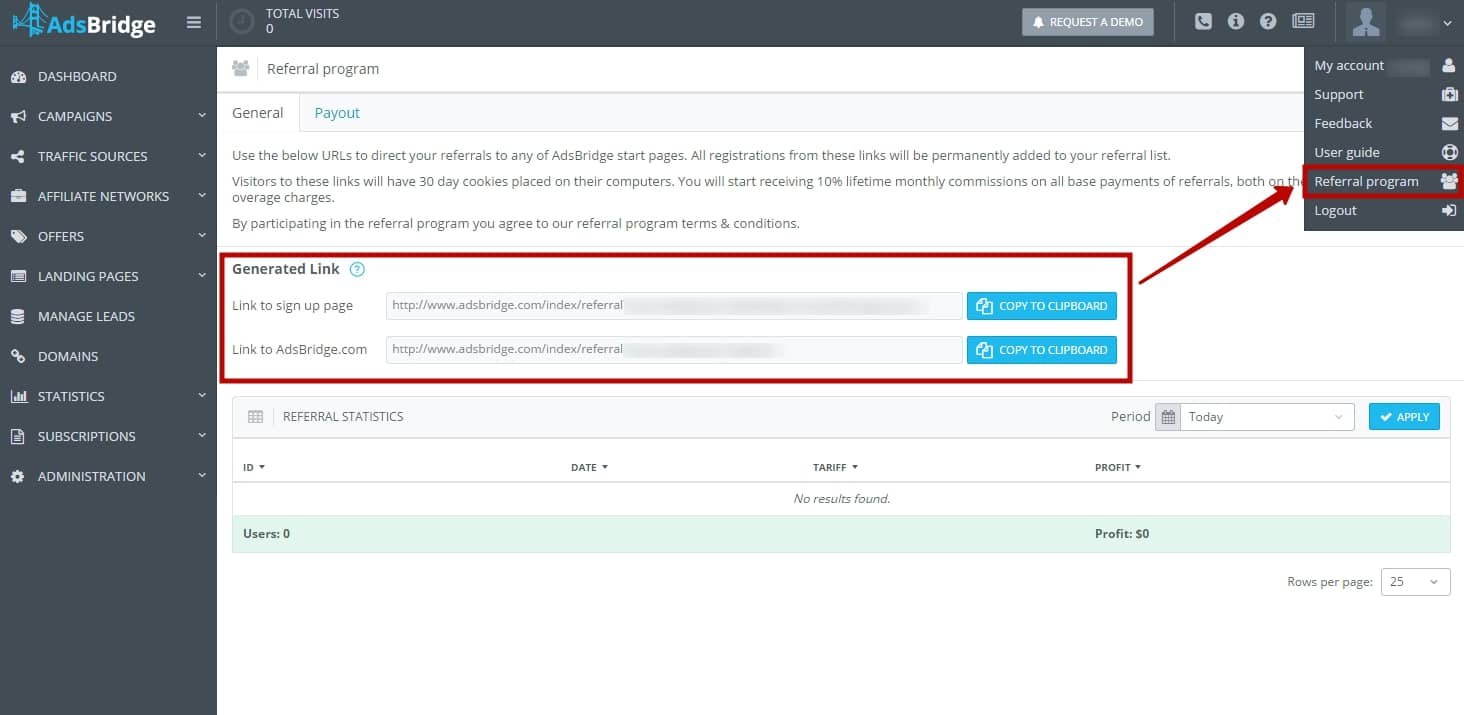Click the Administration gear icon
The width and height of the screenshot is (1464, 715).
[18, 476]
